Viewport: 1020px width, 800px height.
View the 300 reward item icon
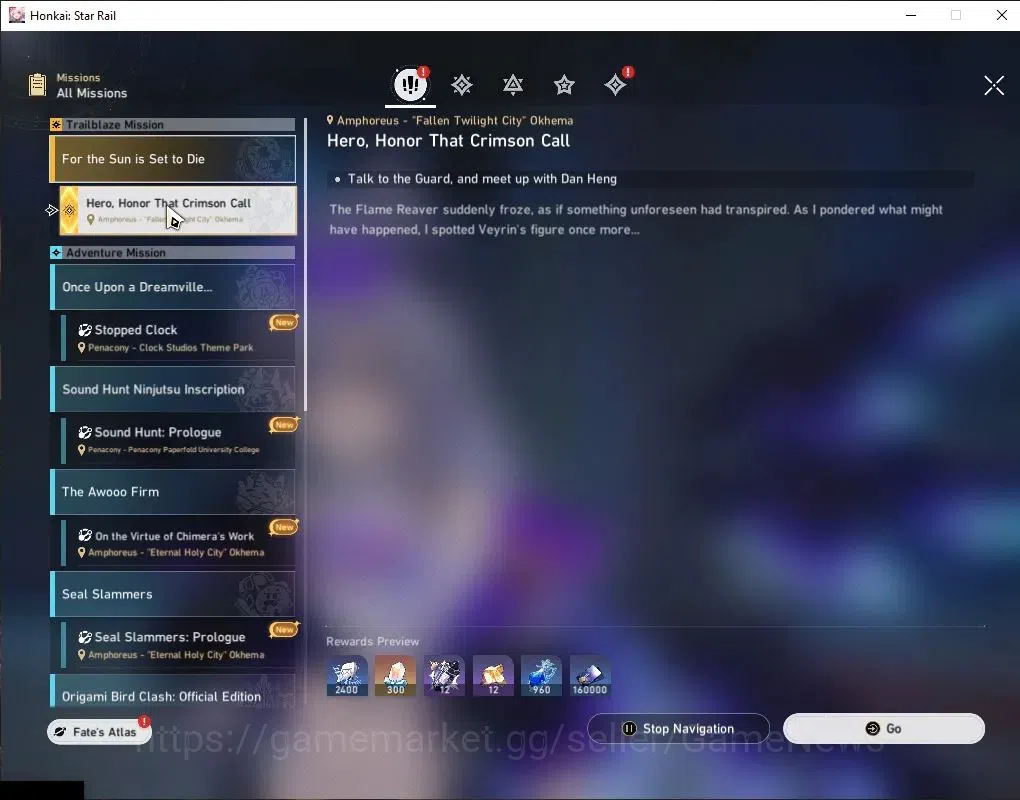396,675
